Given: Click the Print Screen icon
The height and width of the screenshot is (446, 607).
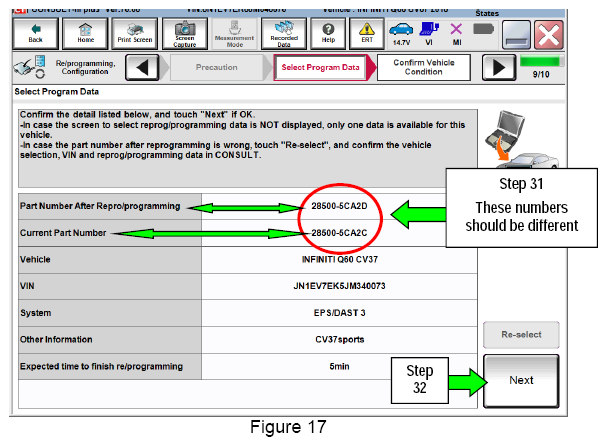Looking at the screenshot, I should point(135,34).
